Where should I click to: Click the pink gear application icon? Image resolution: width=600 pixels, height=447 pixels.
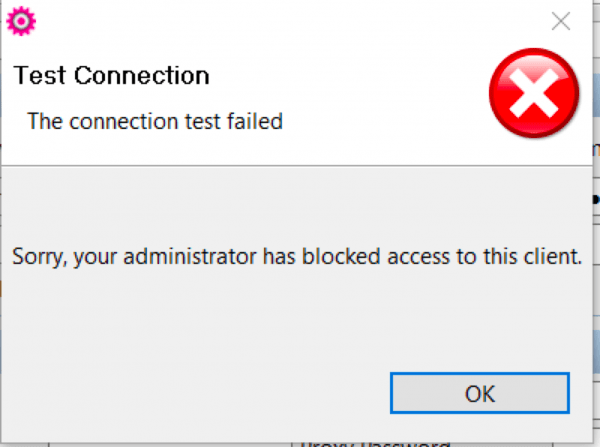tap(21, 21)
